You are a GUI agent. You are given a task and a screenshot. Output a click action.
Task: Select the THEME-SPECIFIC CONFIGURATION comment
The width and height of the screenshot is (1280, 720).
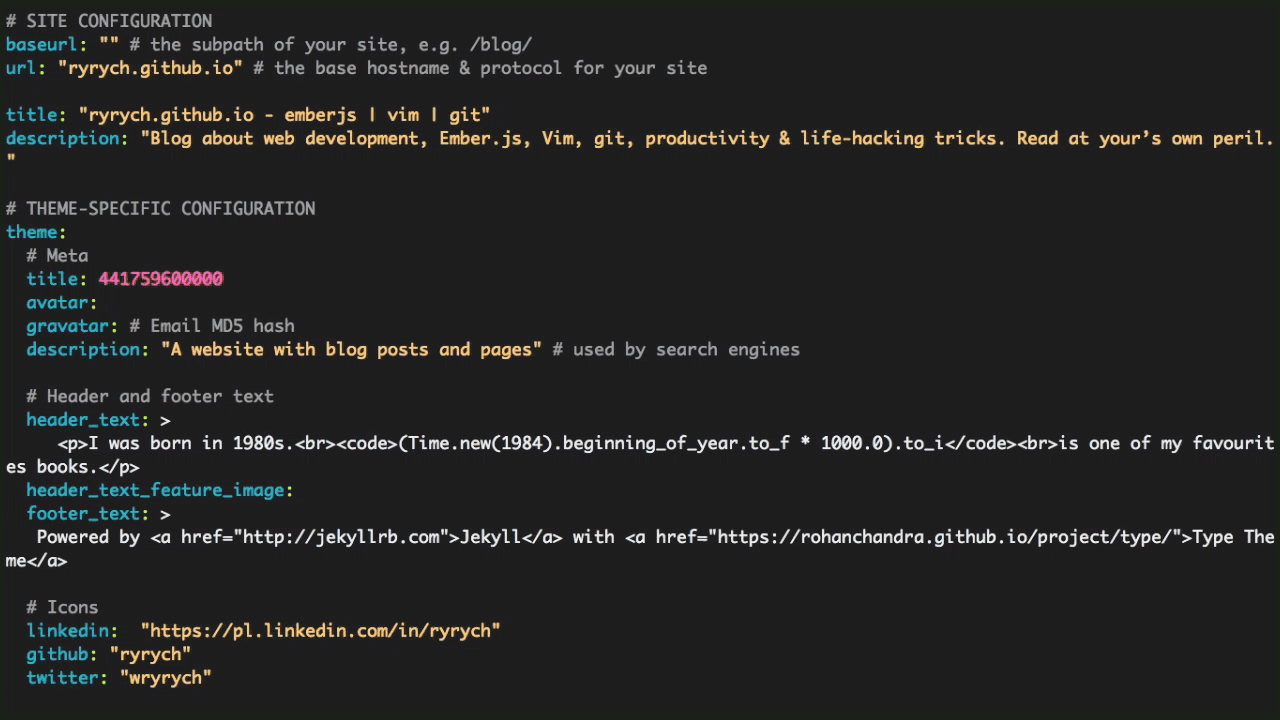coord(160,208)
